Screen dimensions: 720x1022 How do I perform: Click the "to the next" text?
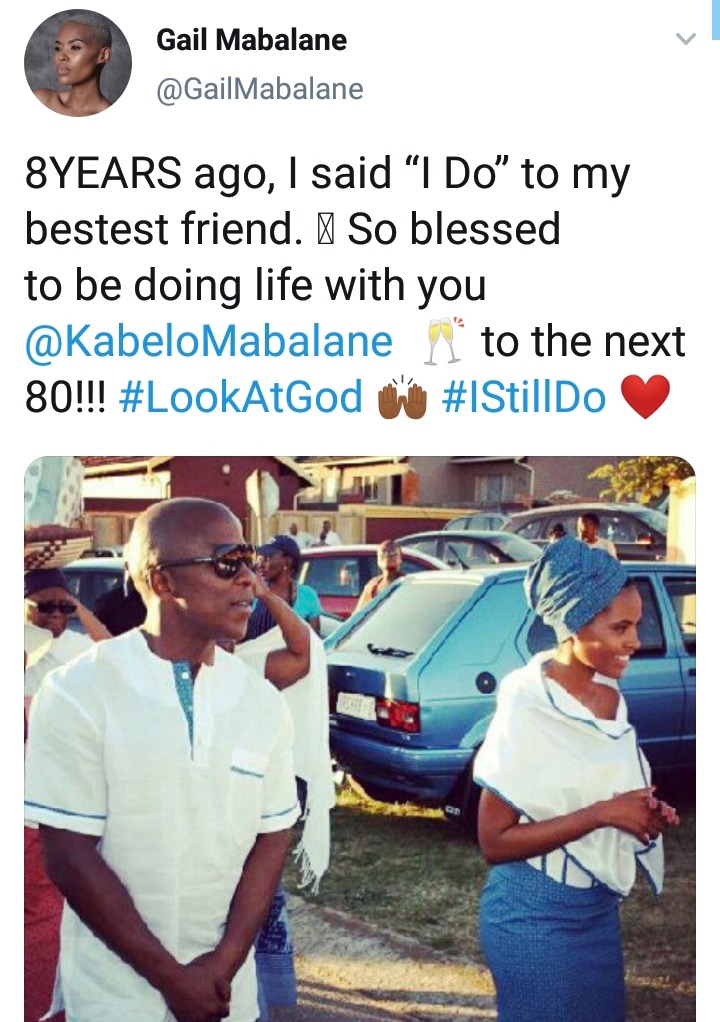[583, 341]
